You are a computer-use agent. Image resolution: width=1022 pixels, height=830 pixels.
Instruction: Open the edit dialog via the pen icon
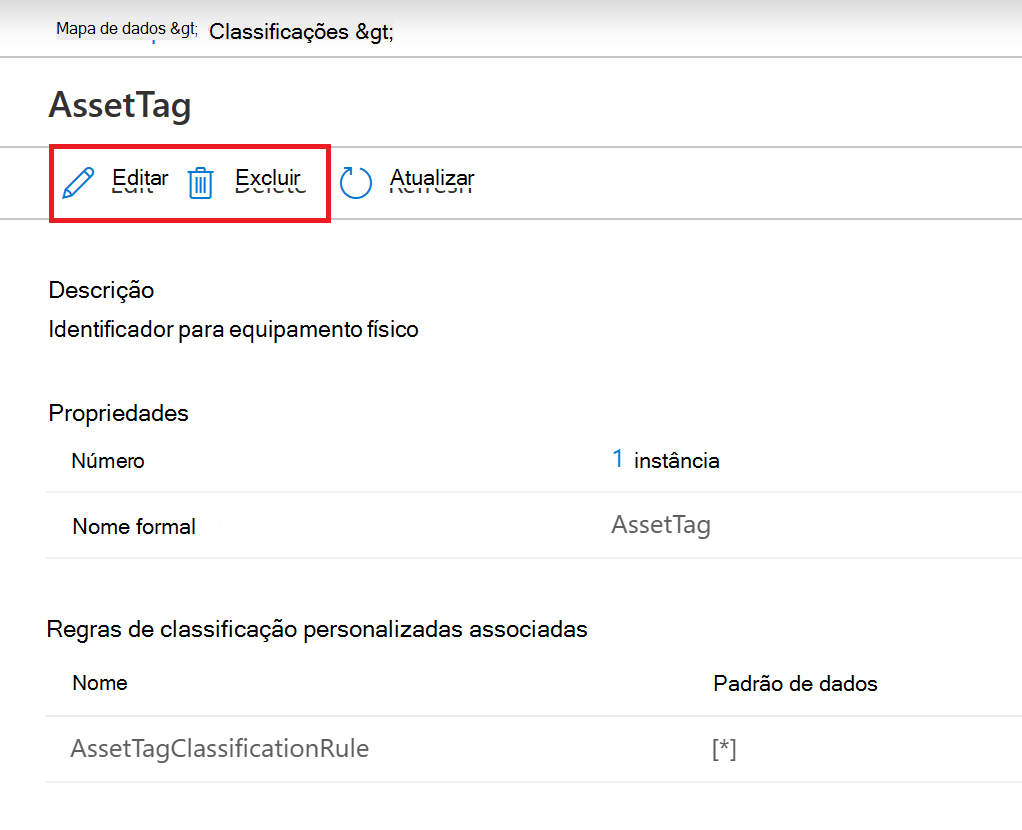pos(79,182)
